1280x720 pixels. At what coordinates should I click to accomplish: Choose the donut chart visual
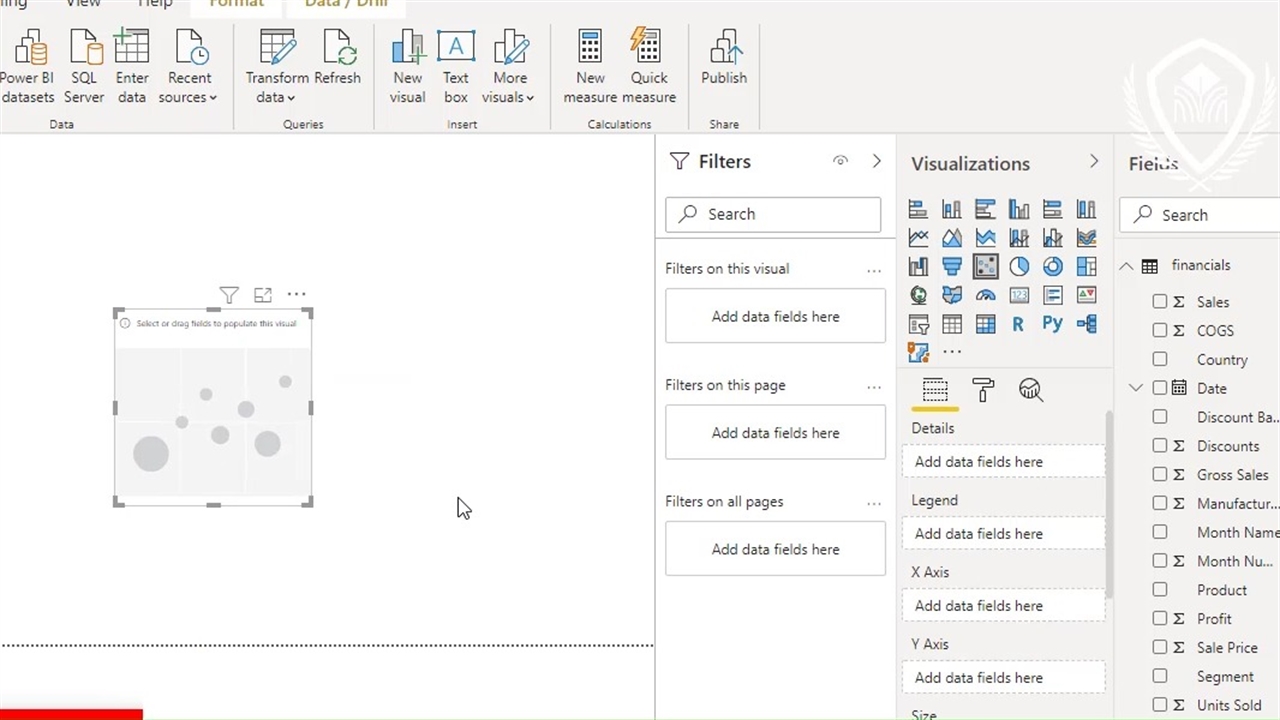tap(1052, 267)
